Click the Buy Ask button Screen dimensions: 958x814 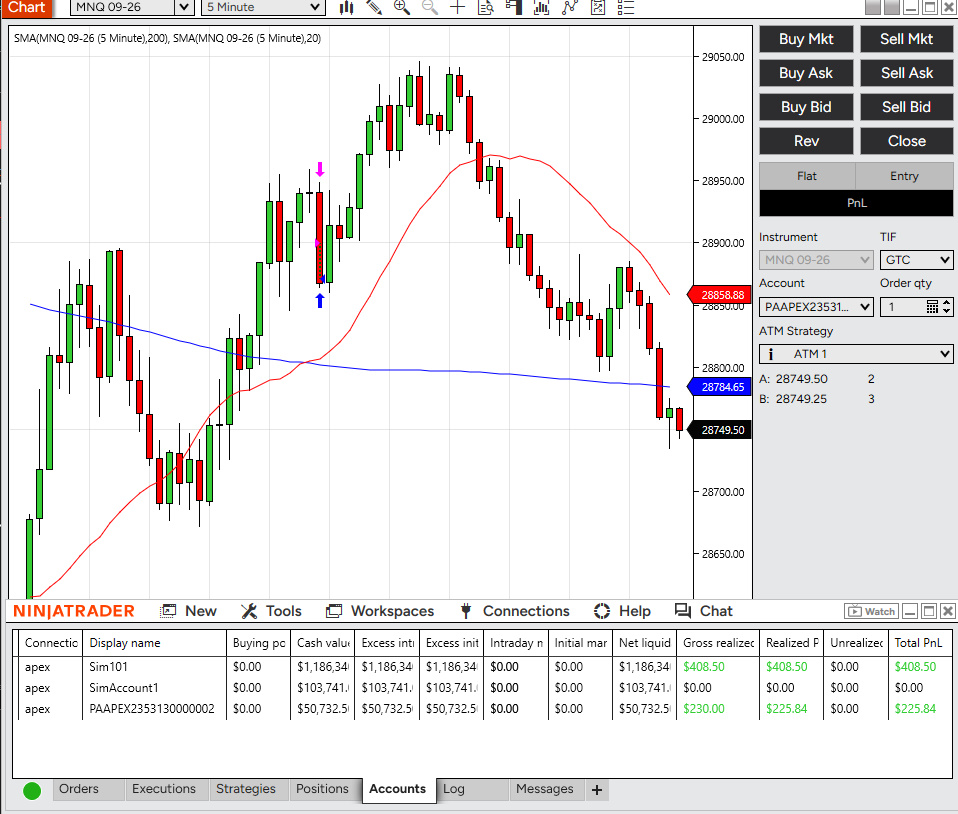[806, 73]
